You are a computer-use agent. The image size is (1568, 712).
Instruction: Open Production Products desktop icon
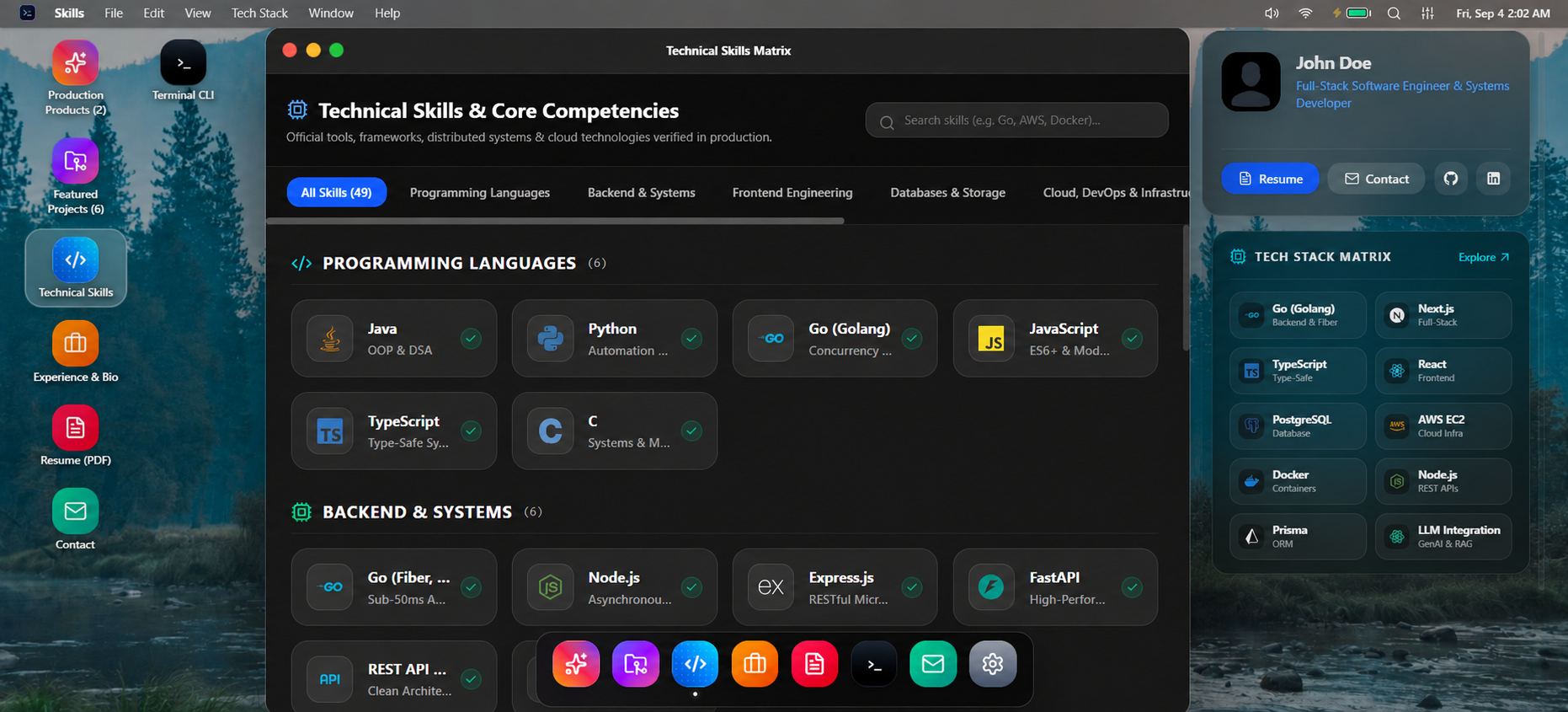pyautogui.click(x=75, y=78)
